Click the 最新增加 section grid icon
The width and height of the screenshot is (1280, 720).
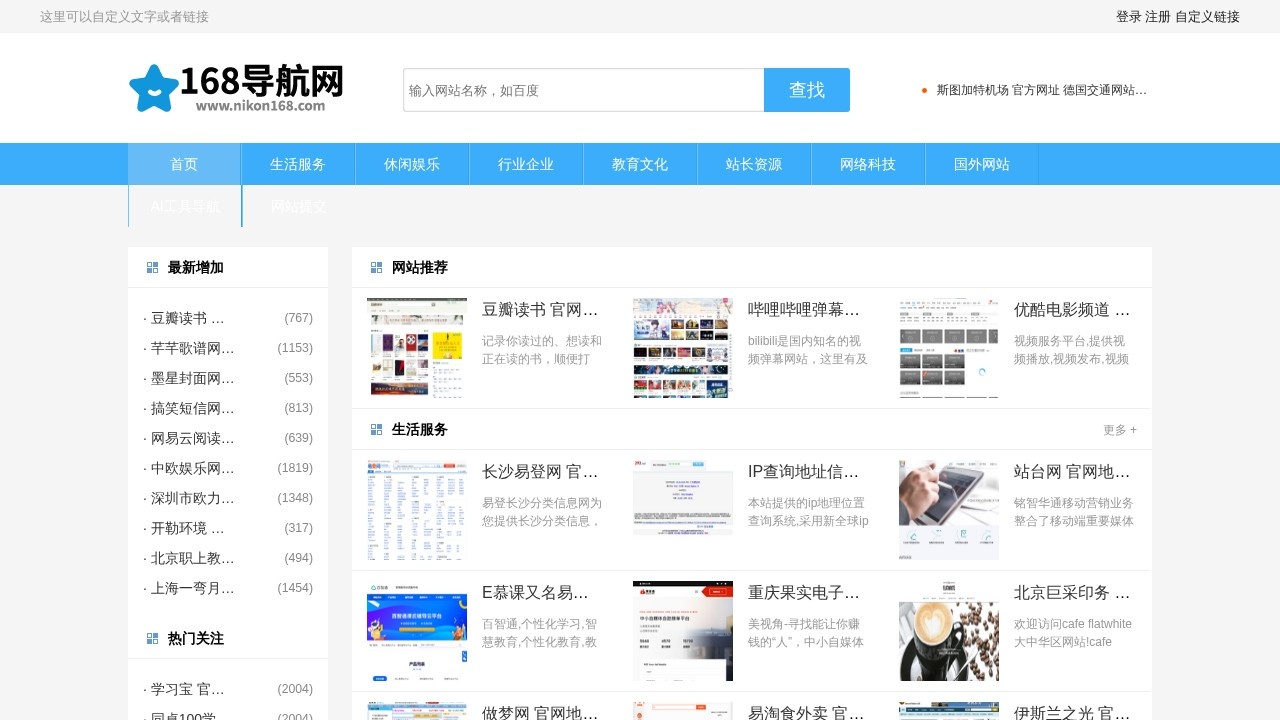[x=153, y=268]
